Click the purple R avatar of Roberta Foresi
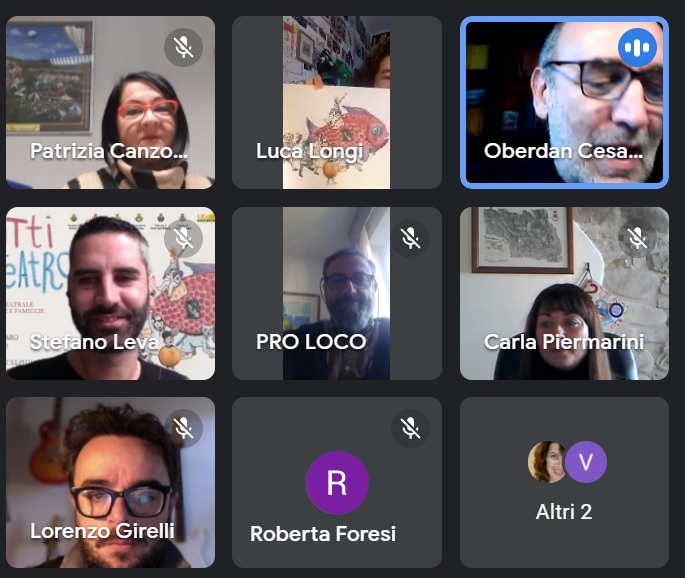This screenshot has height=578, width=685. (337, 482)
